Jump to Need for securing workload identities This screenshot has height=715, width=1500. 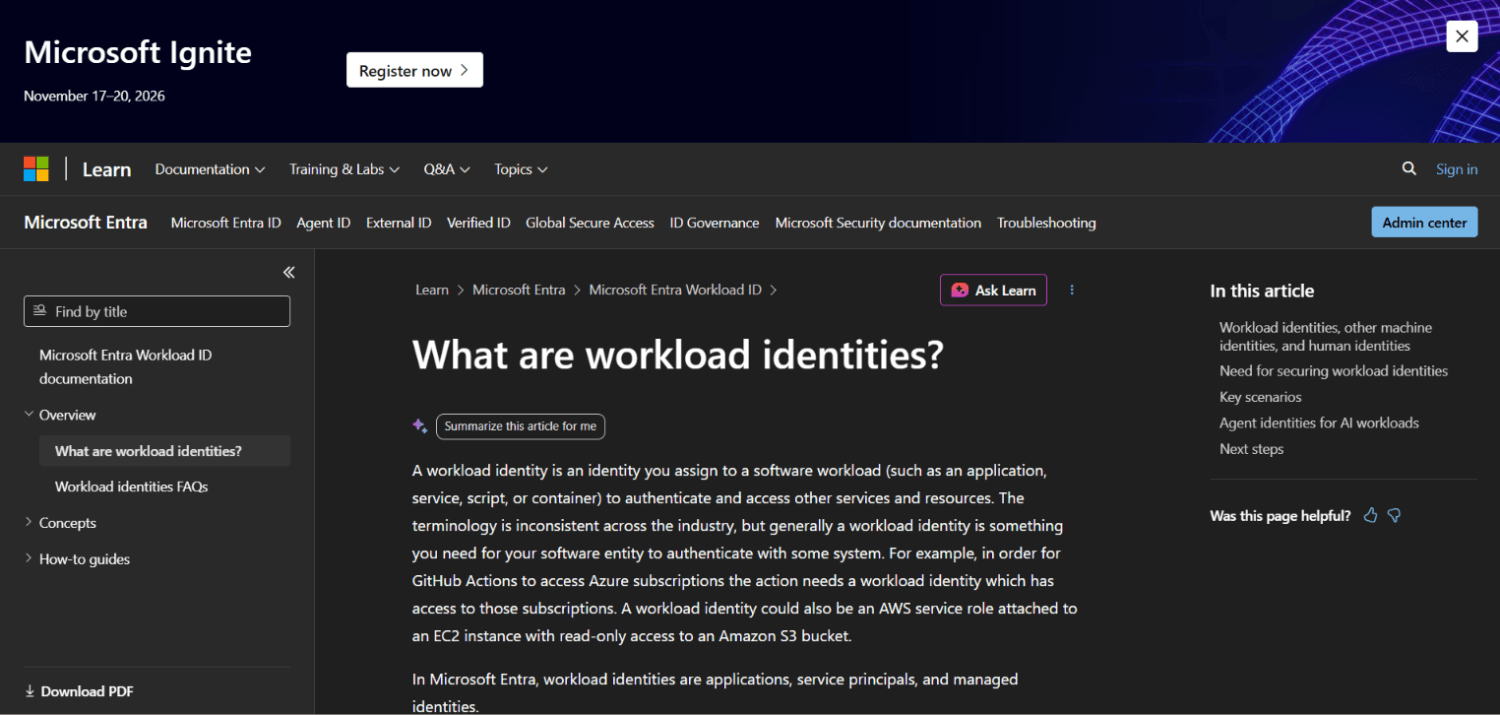point(1333,371)
